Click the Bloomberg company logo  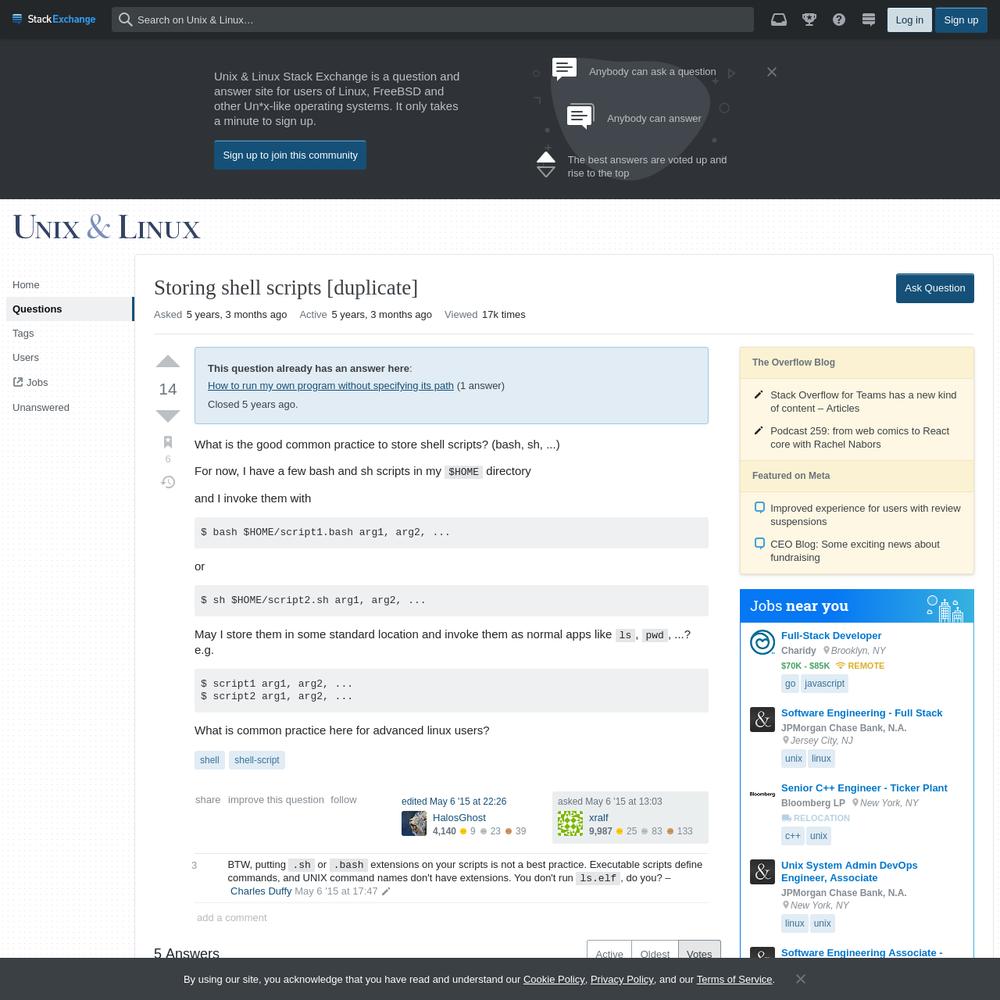(762, 795)
